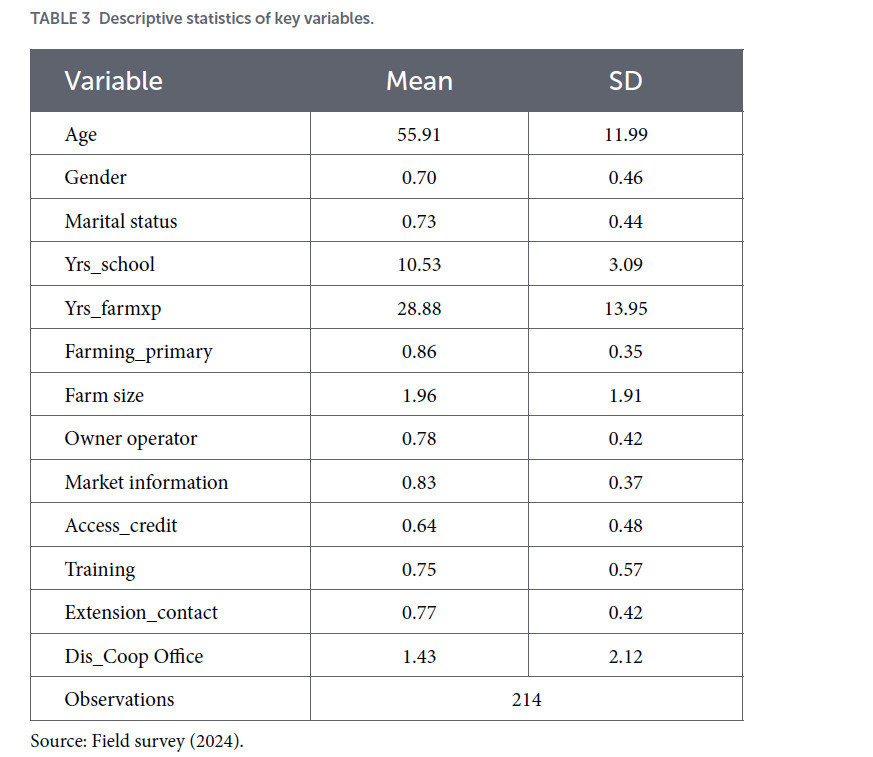
Task: Select the Access_credit row label
Action: pos(121,525)
